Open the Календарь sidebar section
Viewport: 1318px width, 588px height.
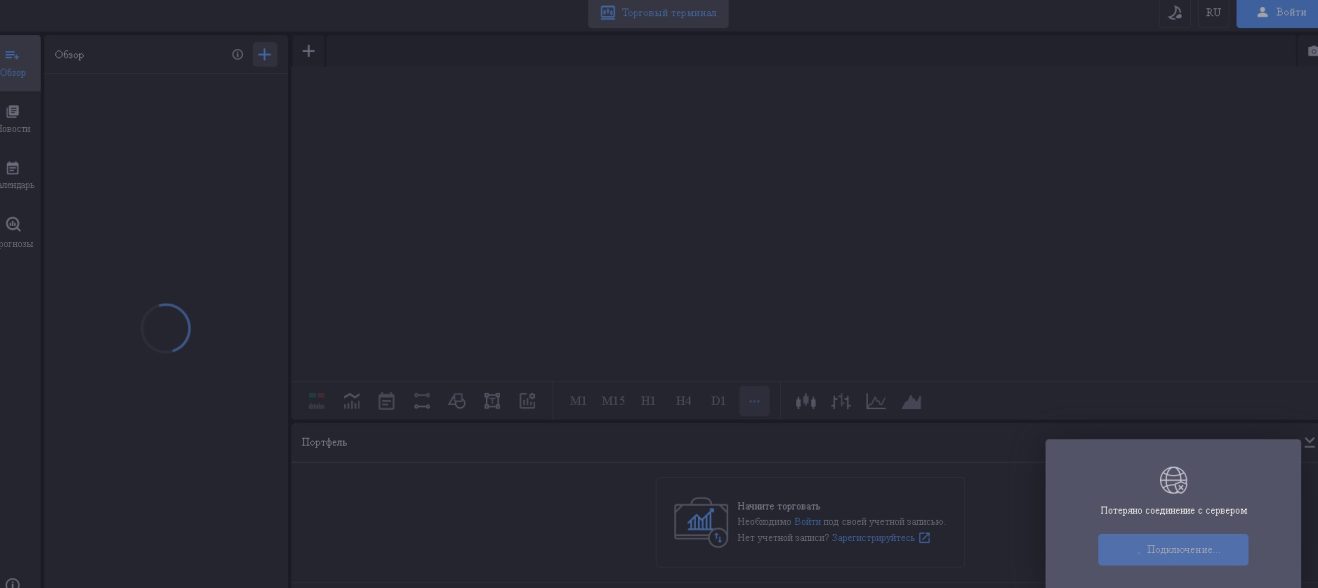pos(14,174)
